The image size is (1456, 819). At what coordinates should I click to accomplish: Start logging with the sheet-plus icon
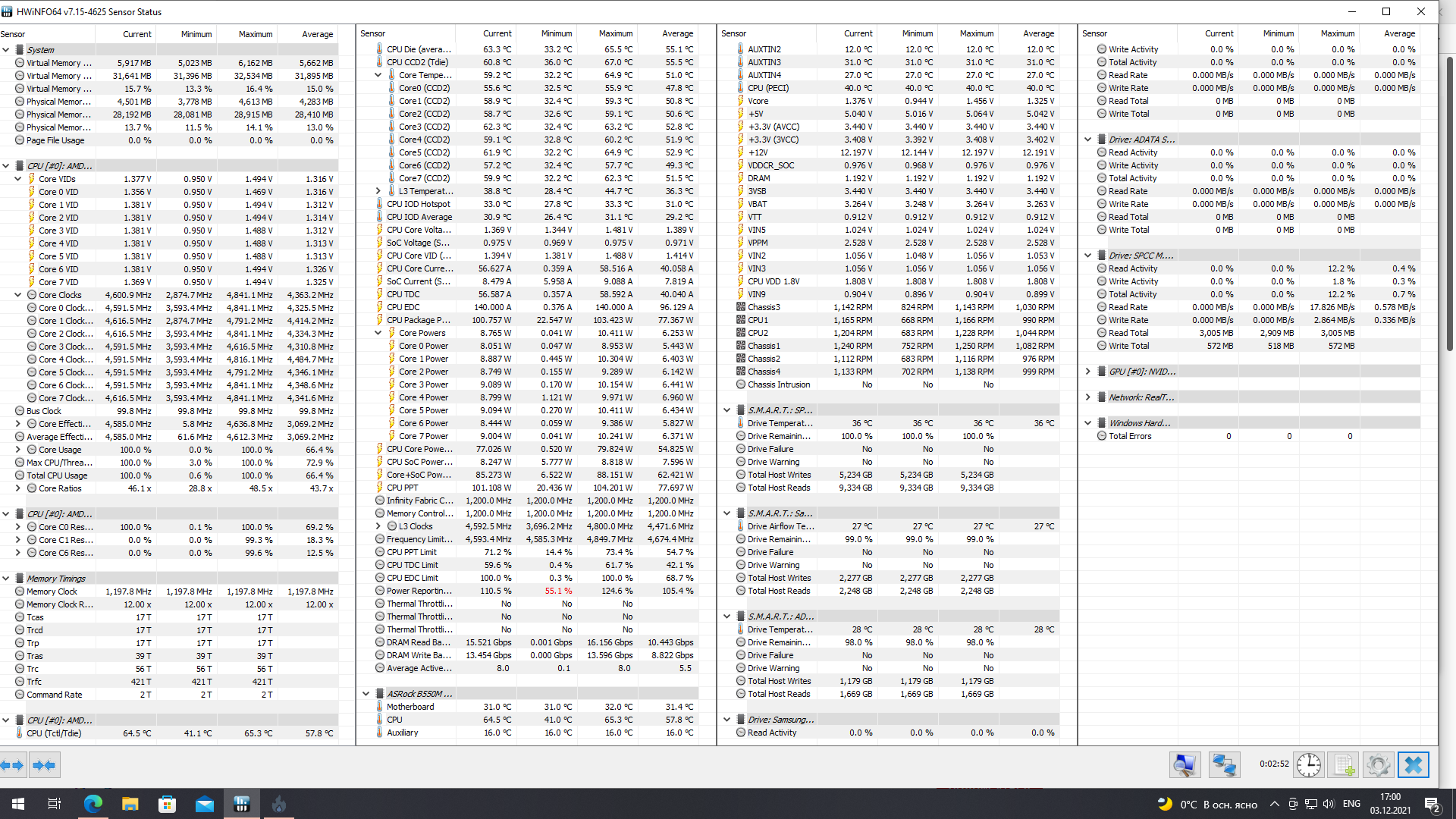pos(1343,765)
